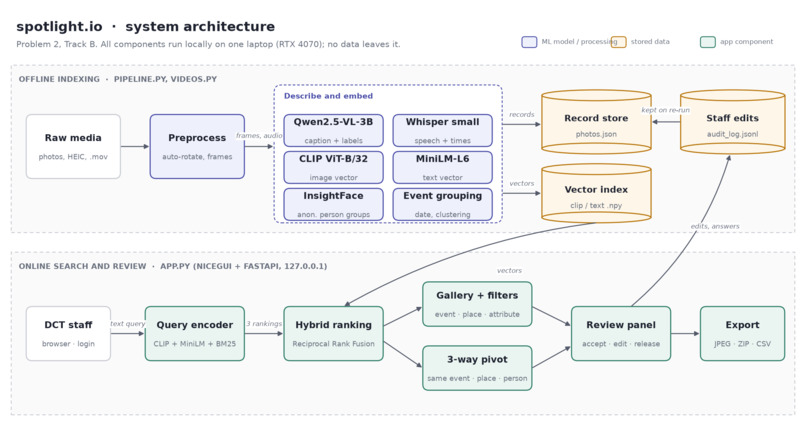Click the app component legend green swatch
This screenshot has width=806, height=436.
[708, 42]
